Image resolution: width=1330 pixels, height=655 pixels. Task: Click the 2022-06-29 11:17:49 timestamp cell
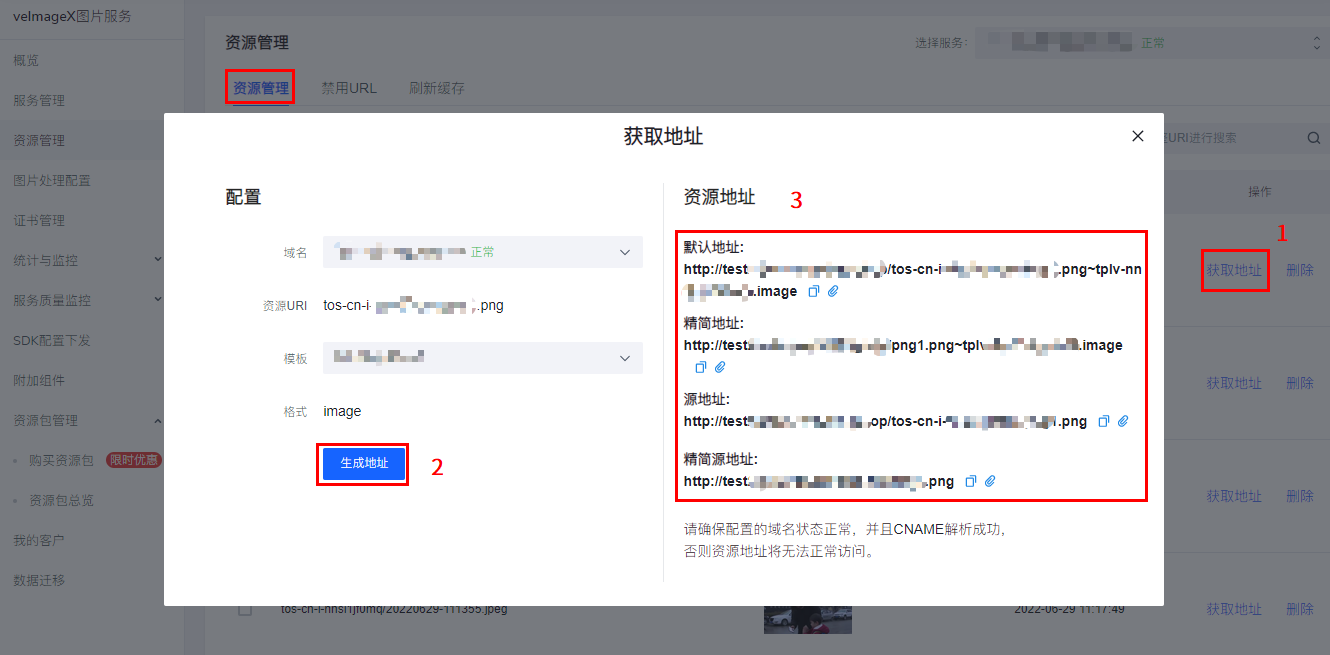pos(1068,609)
